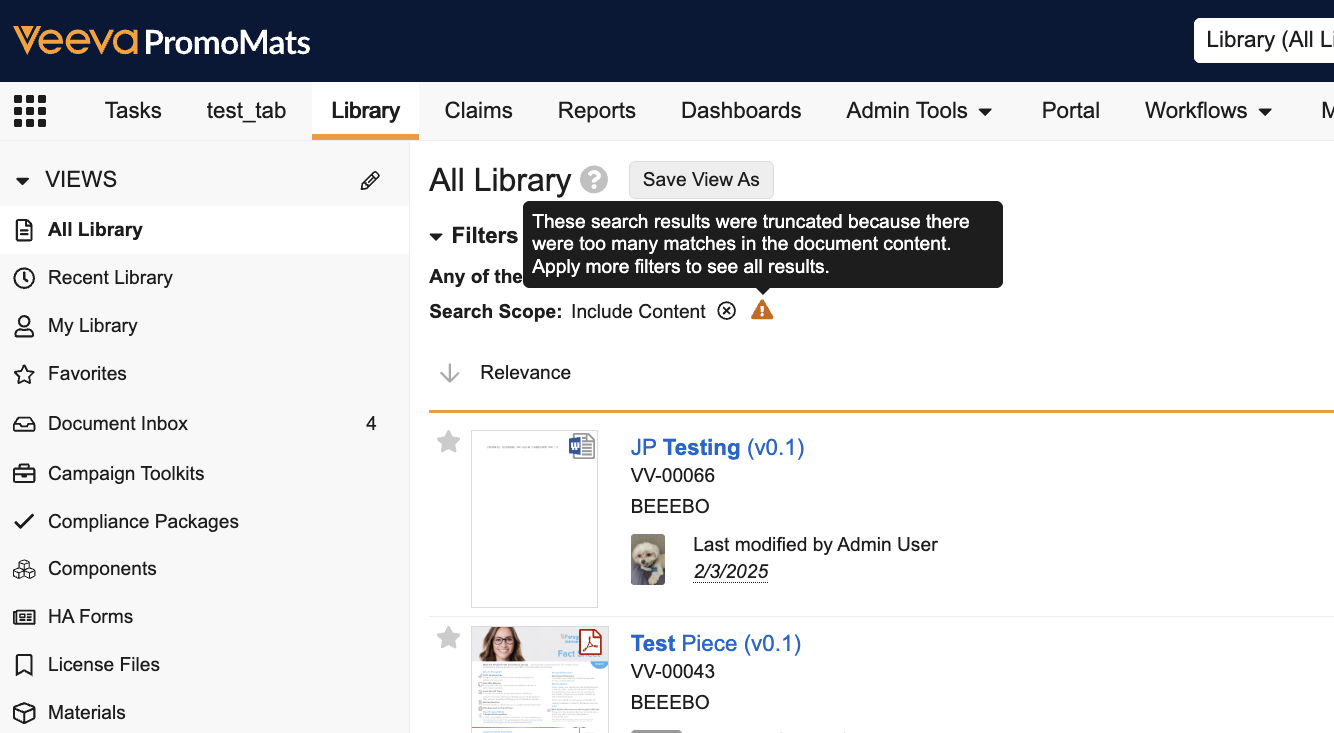
Task: Click the Save View As button
Action: [x=701, y=180]
